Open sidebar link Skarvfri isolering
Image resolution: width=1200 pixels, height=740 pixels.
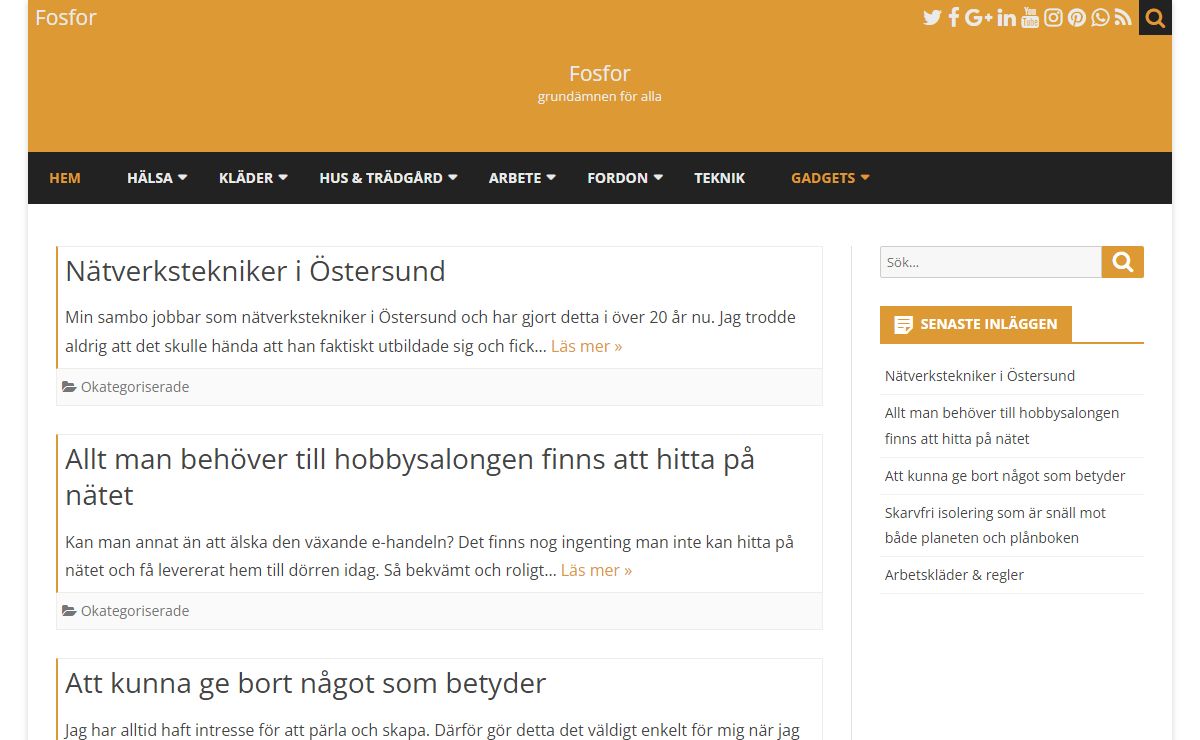(x=996, y=525)
